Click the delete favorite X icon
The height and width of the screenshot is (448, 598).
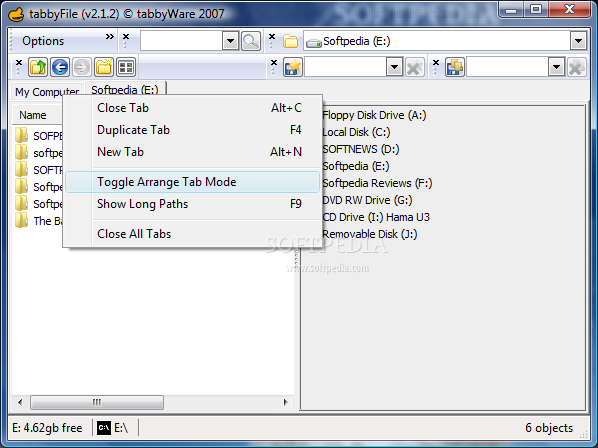point(415,67)
